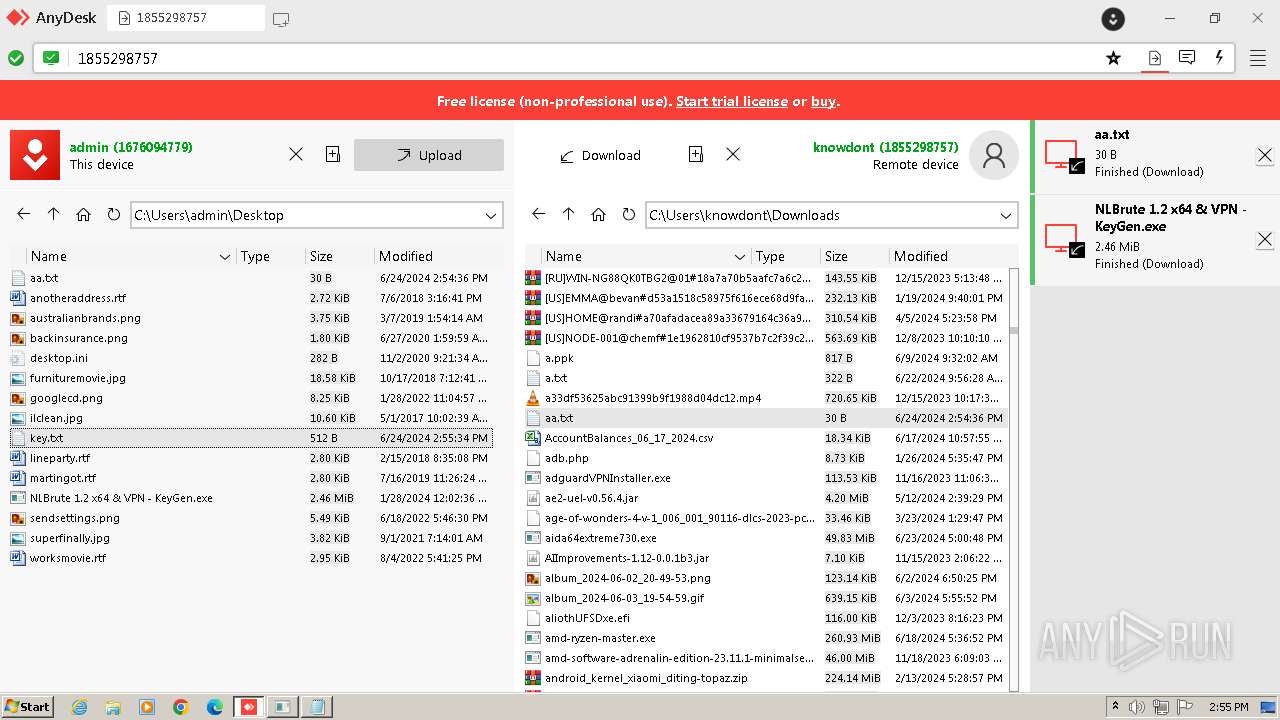The height and width of the screenshot is (720, 1280).
Task: Select adguardVPNInstaller.exe in remote list
Action: coord(766,478)
